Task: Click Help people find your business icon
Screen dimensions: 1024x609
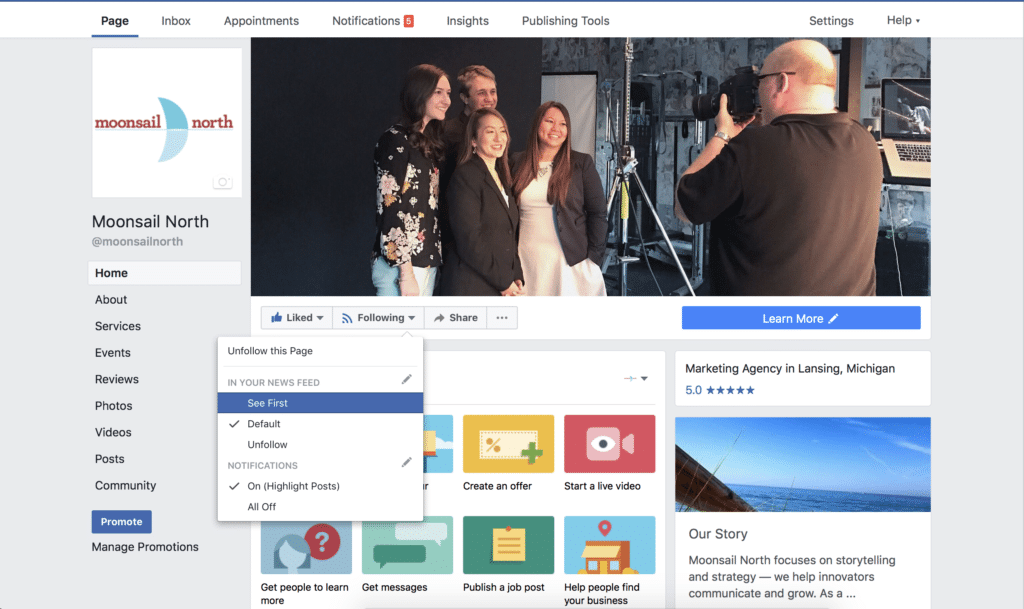Action: pyautogui.click(x=609, y=545)
